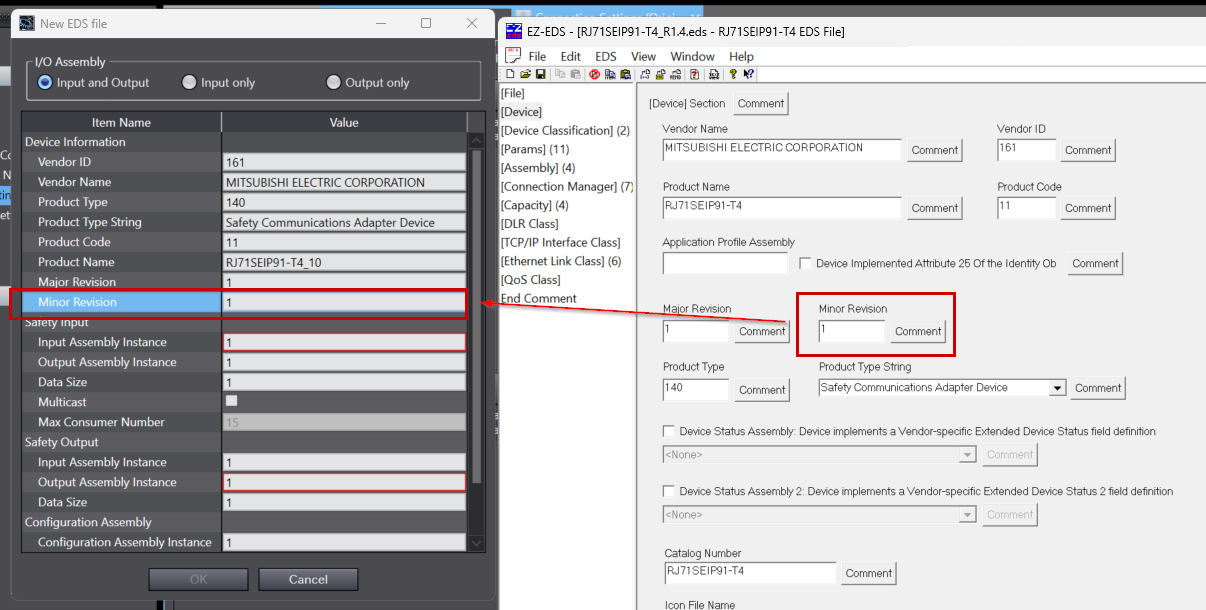Open the View menu in EZ-EDS
The height and width of the screenshot is (610, 1206).
644,56
